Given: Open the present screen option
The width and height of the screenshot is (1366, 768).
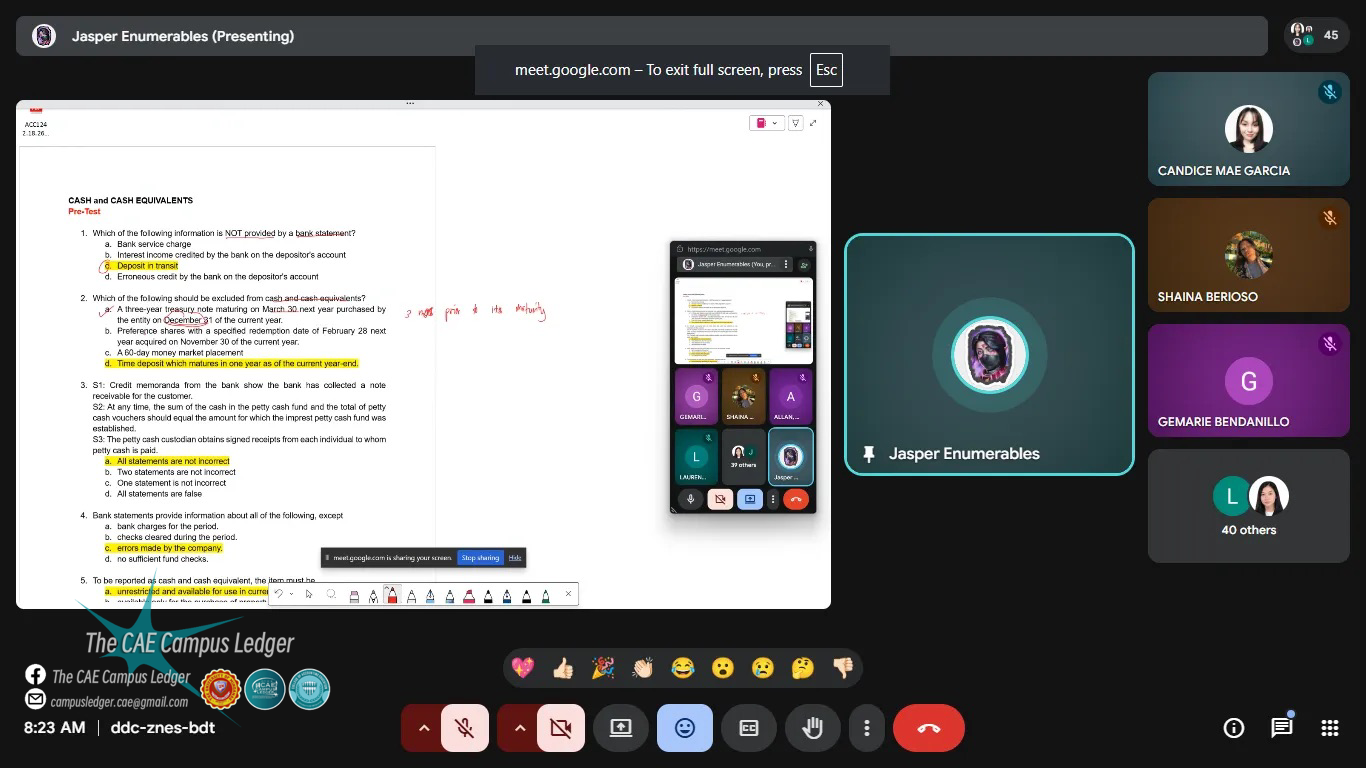Looking at the screenshot, I should [621, 728].
